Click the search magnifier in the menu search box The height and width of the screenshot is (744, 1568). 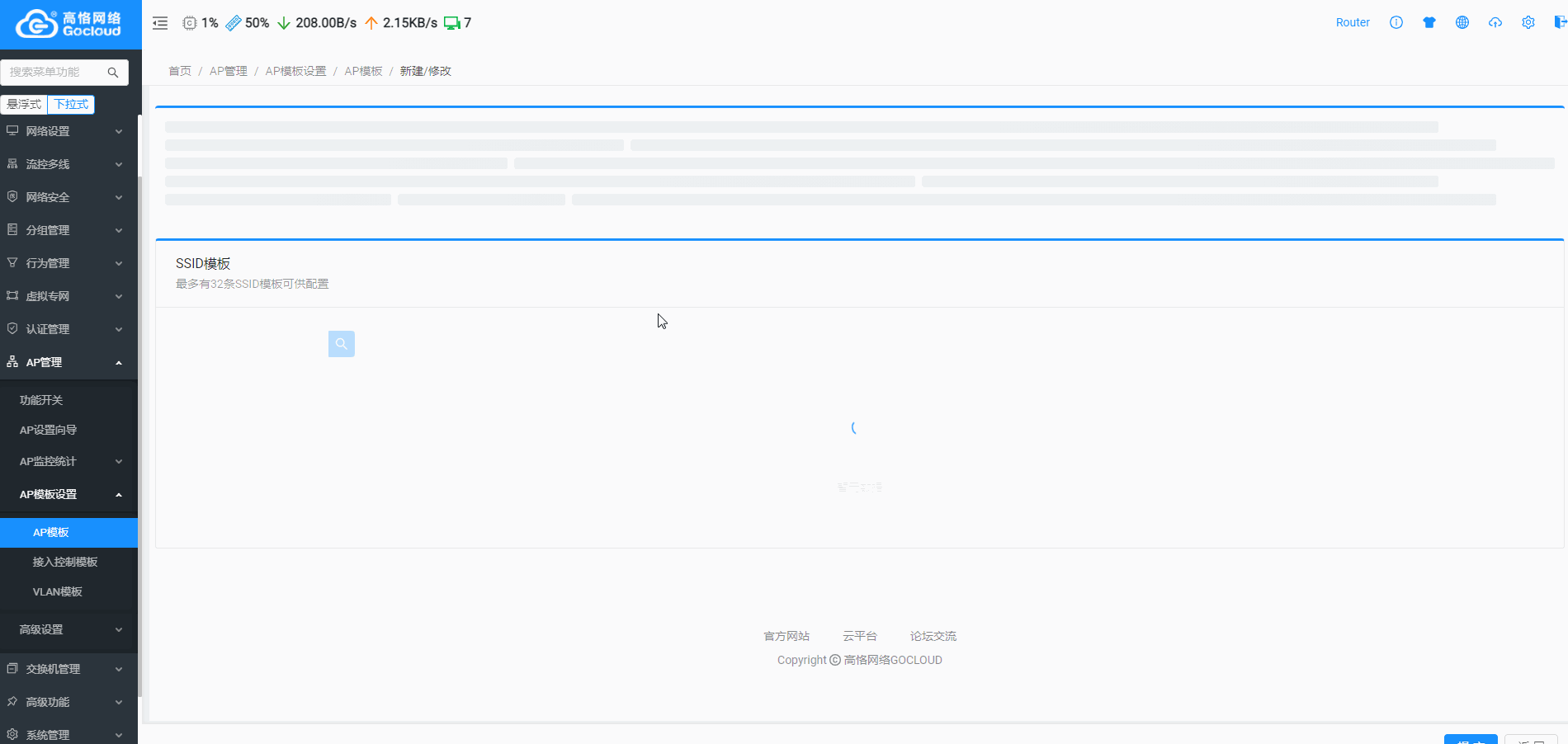pyautogui.click(x=113, y=73)
